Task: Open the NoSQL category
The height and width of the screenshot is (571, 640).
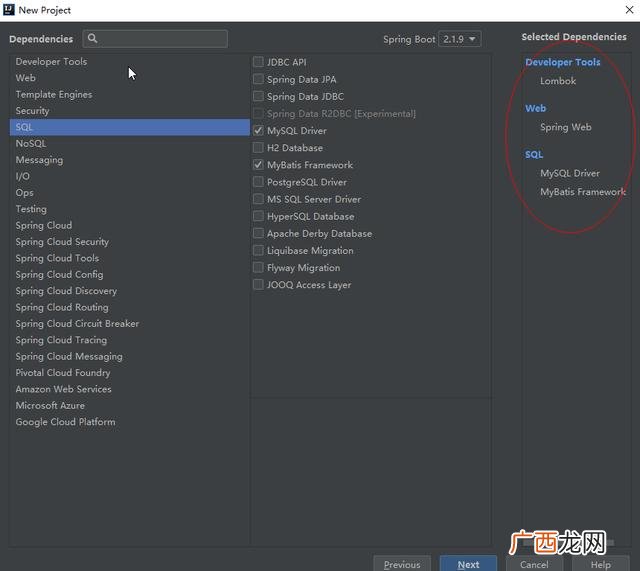Action: (129, 143)
